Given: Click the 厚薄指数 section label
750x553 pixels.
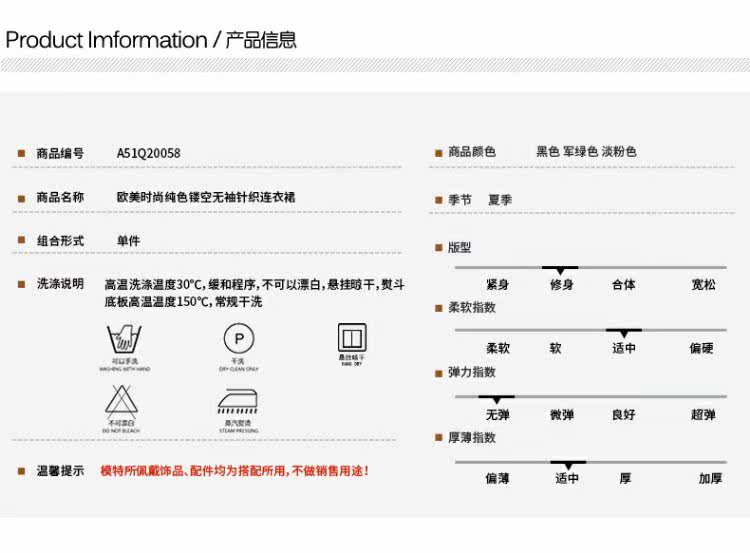Looking at the screenshot, I should [472, 437].
